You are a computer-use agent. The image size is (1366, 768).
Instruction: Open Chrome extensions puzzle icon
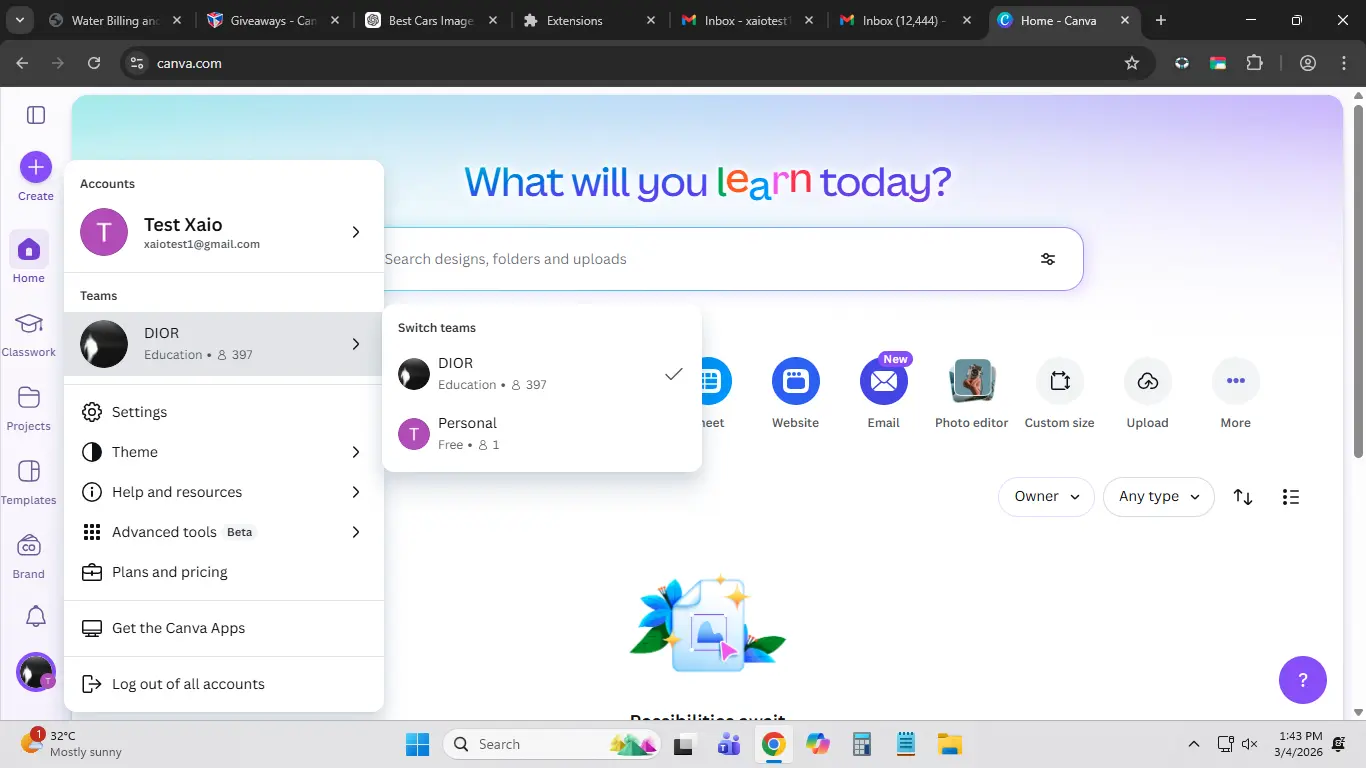(1255, 63)
